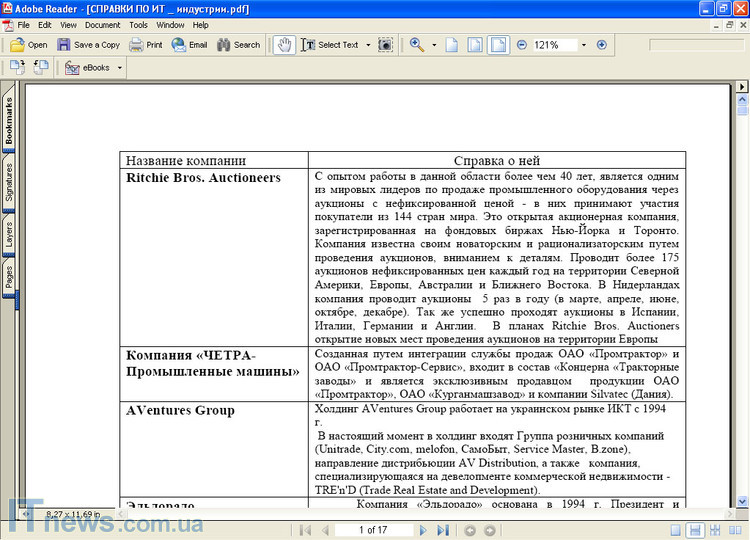The height and width of the screenshot is (540, 750).
Task: Choose the Snapshot camera tool
Action: pos(385,45)
